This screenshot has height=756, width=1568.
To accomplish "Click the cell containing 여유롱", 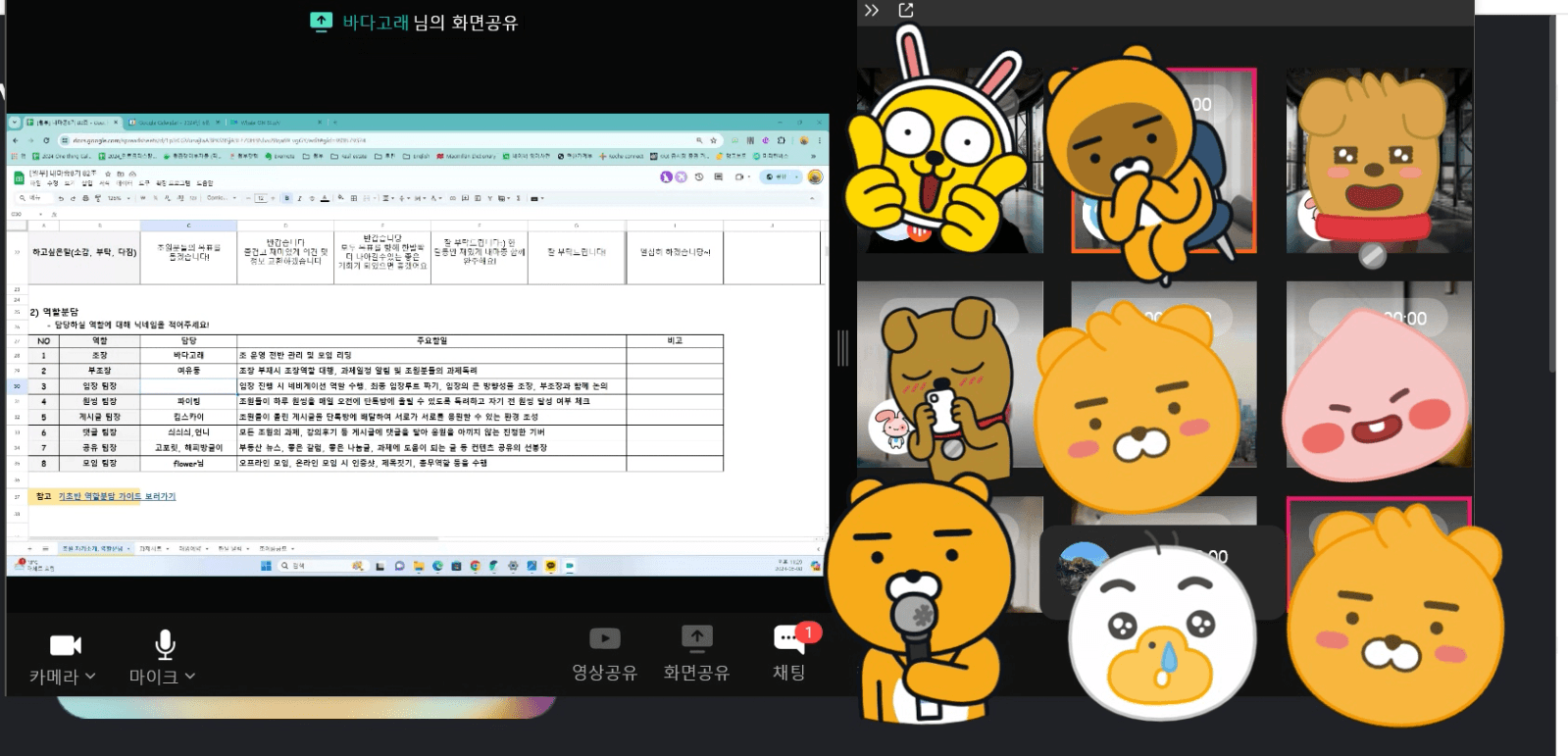I will click(188, 371).
